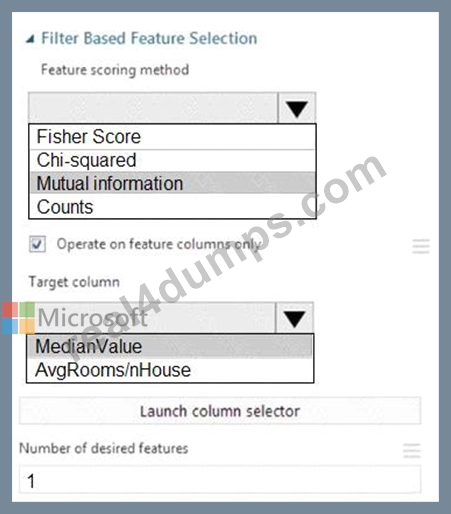The width and height of the screenshot is (451, 514).
Task: Click the Target column selection field
Action: tap(151, 318)
